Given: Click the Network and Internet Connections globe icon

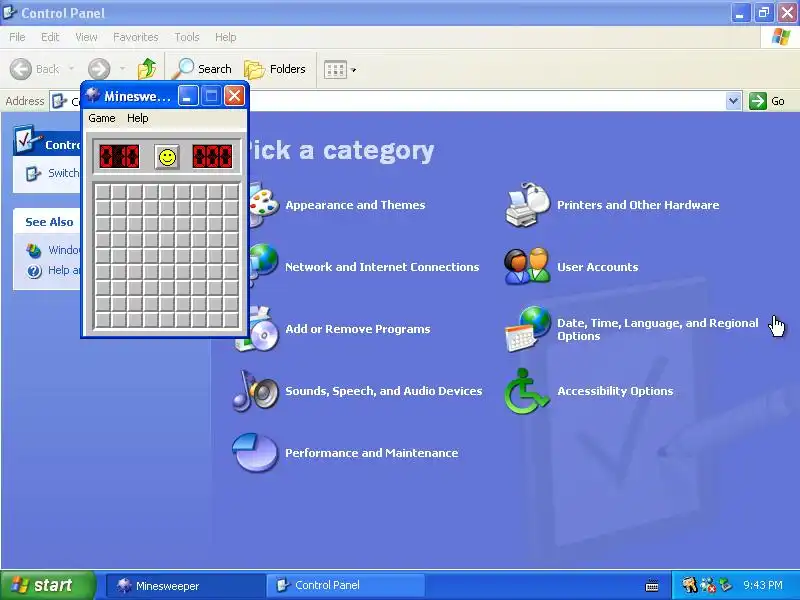Looking at the screenshot, I should [x=264, y=266].
